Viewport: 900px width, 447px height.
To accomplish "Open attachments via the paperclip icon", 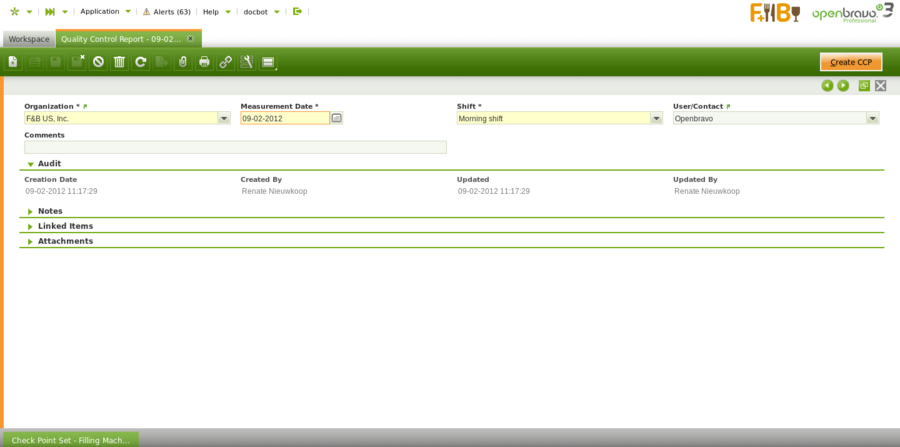I will click(182, 62).
